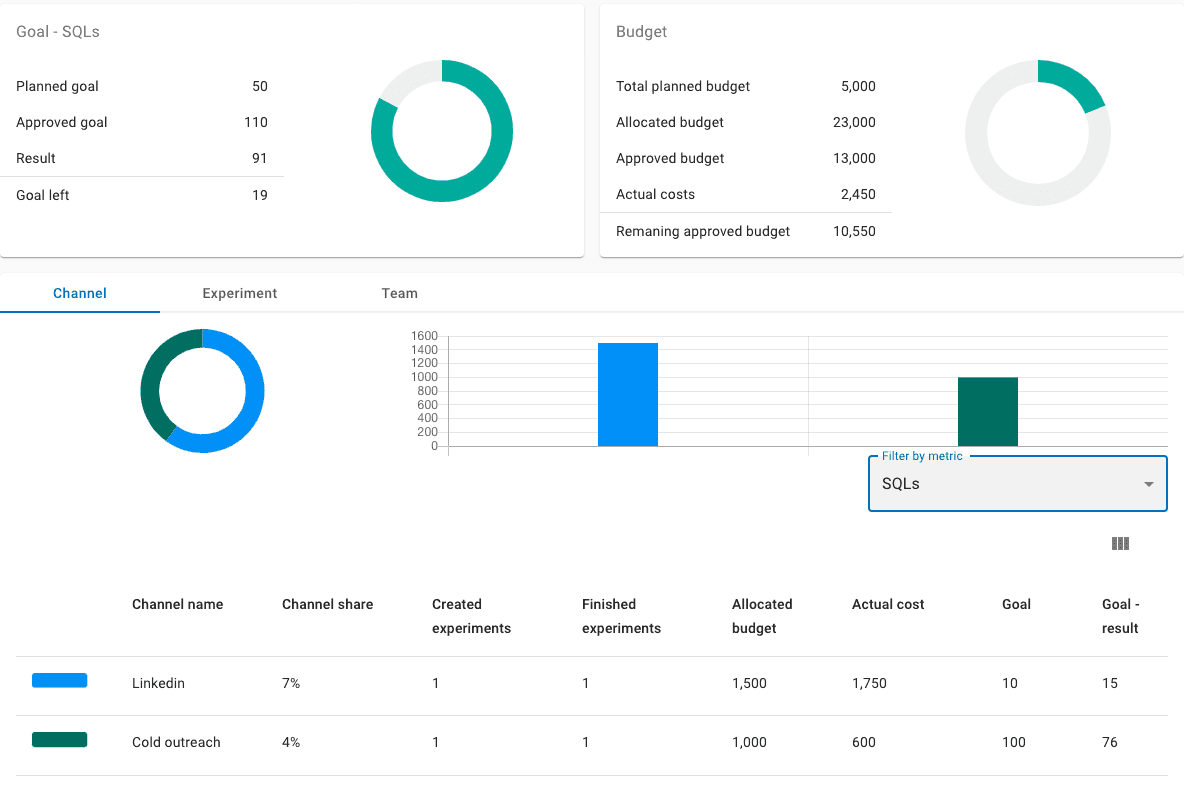Viewport: 1184px width, 788px height.
Task: Click the Actual cost column header
Action: pyautogui.click(x=888, y=604)
